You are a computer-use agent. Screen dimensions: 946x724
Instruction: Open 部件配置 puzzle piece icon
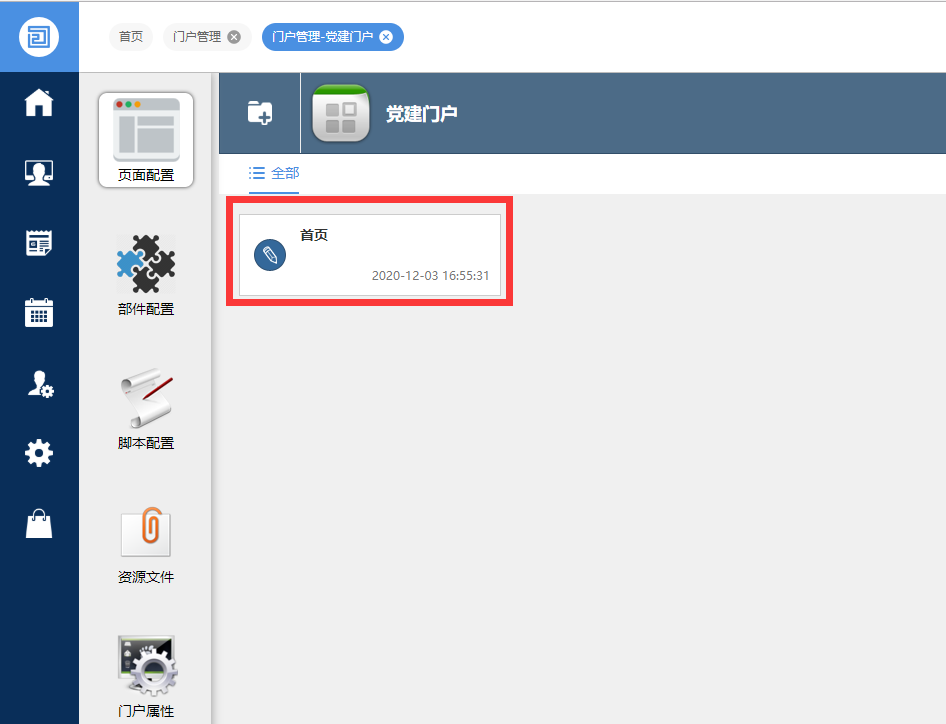146,274
